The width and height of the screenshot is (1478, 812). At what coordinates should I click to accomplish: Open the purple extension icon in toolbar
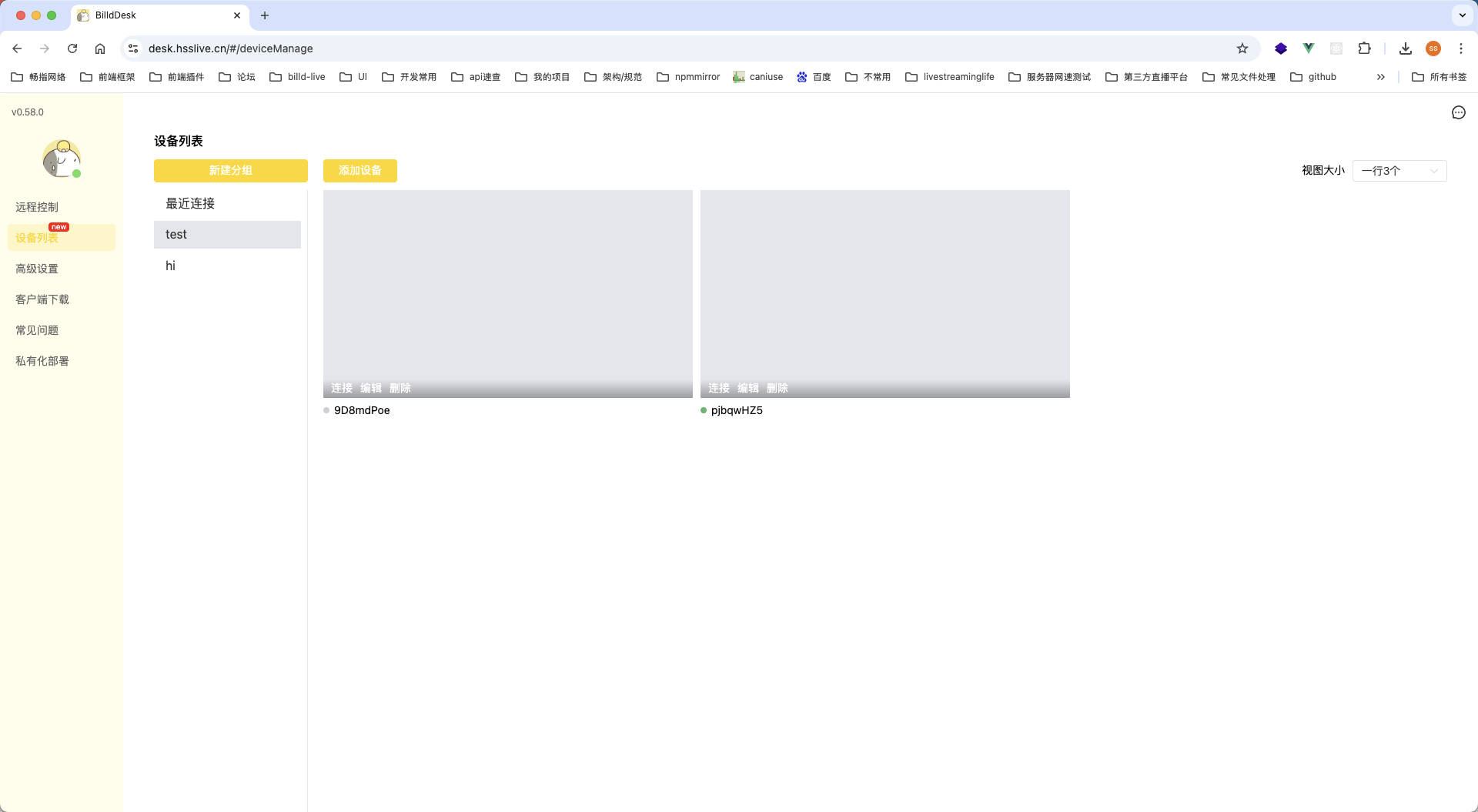click(x=1281, y=48)
